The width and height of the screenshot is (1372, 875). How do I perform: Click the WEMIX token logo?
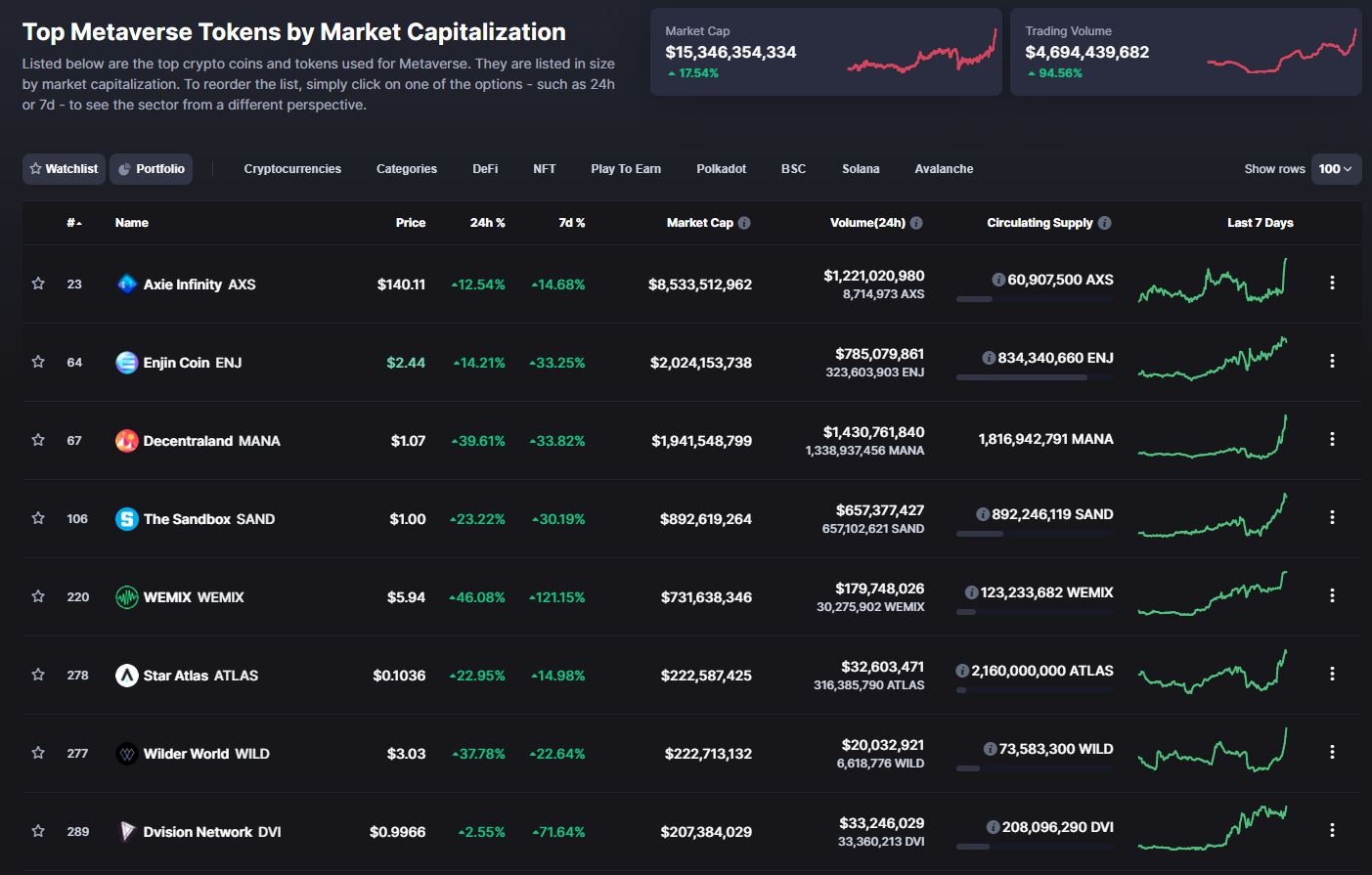coord(126,597)
